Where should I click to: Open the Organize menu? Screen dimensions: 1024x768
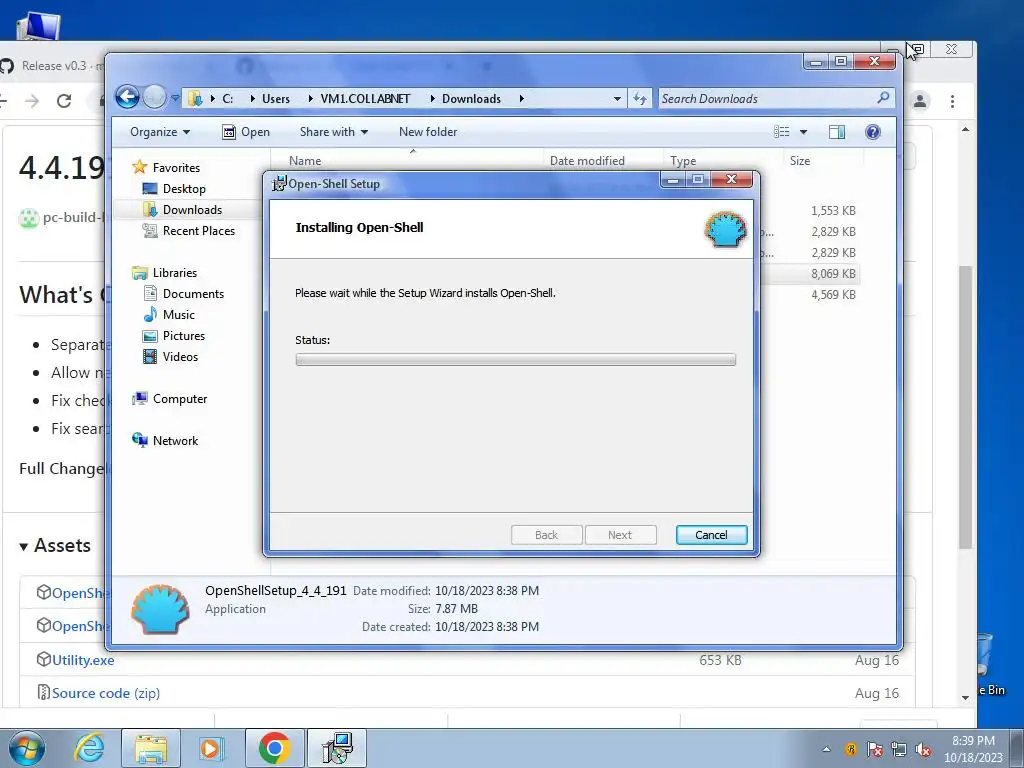[x=159, y=132]
